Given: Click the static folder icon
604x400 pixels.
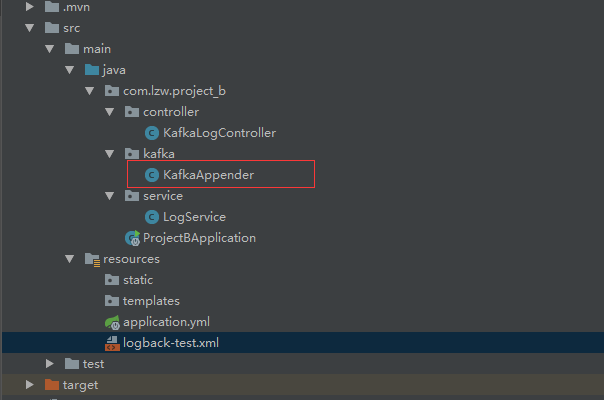Looking at the screenshot, I should pyautogui.click(x=112, y=280).
